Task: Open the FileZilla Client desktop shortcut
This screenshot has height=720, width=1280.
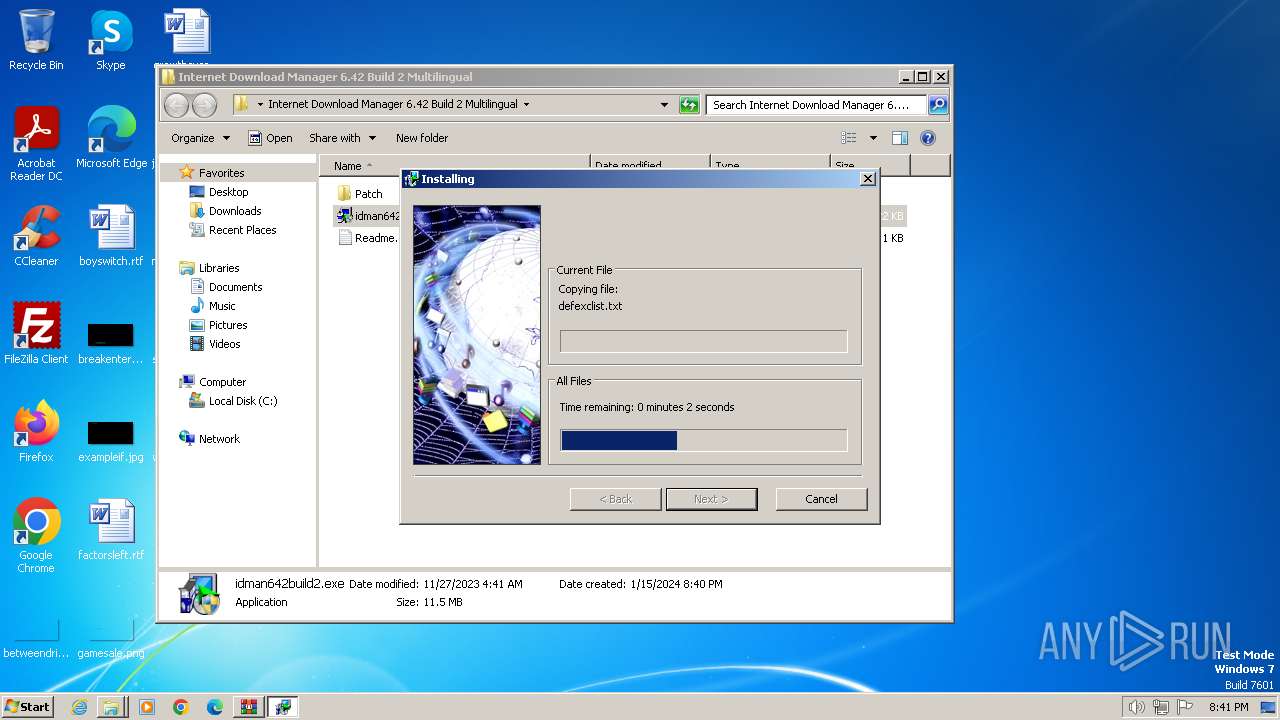Action: [36, 334]
